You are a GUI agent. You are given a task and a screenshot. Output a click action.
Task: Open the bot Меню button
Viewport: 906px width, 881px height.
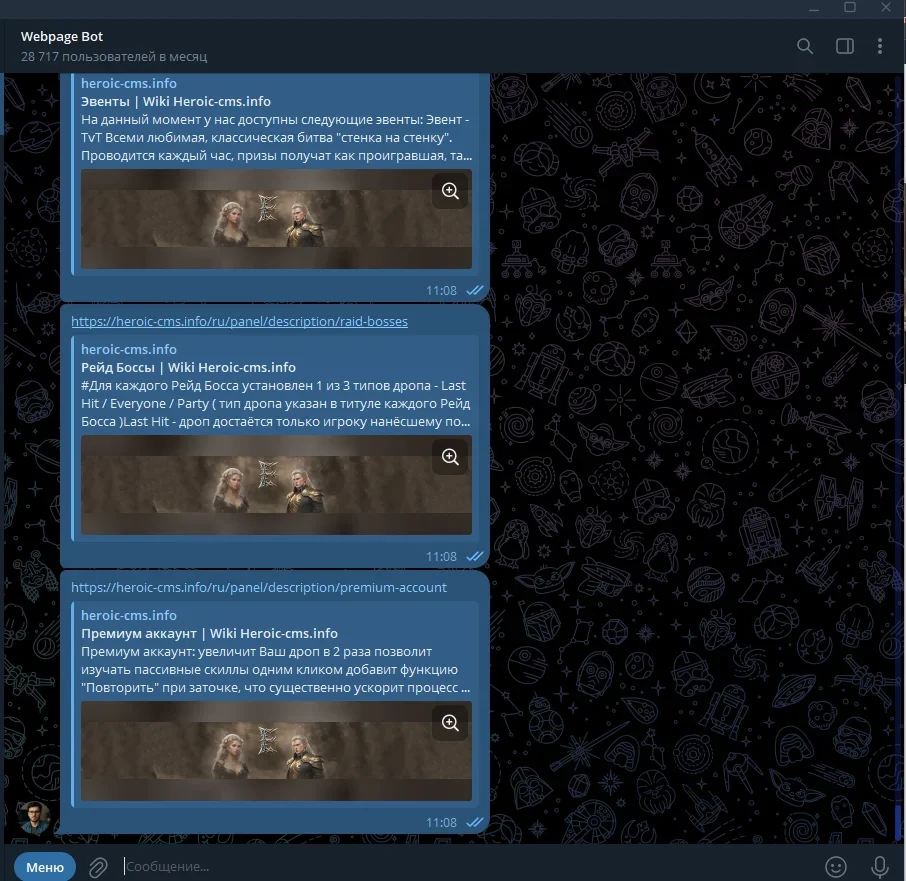(45, 866)
